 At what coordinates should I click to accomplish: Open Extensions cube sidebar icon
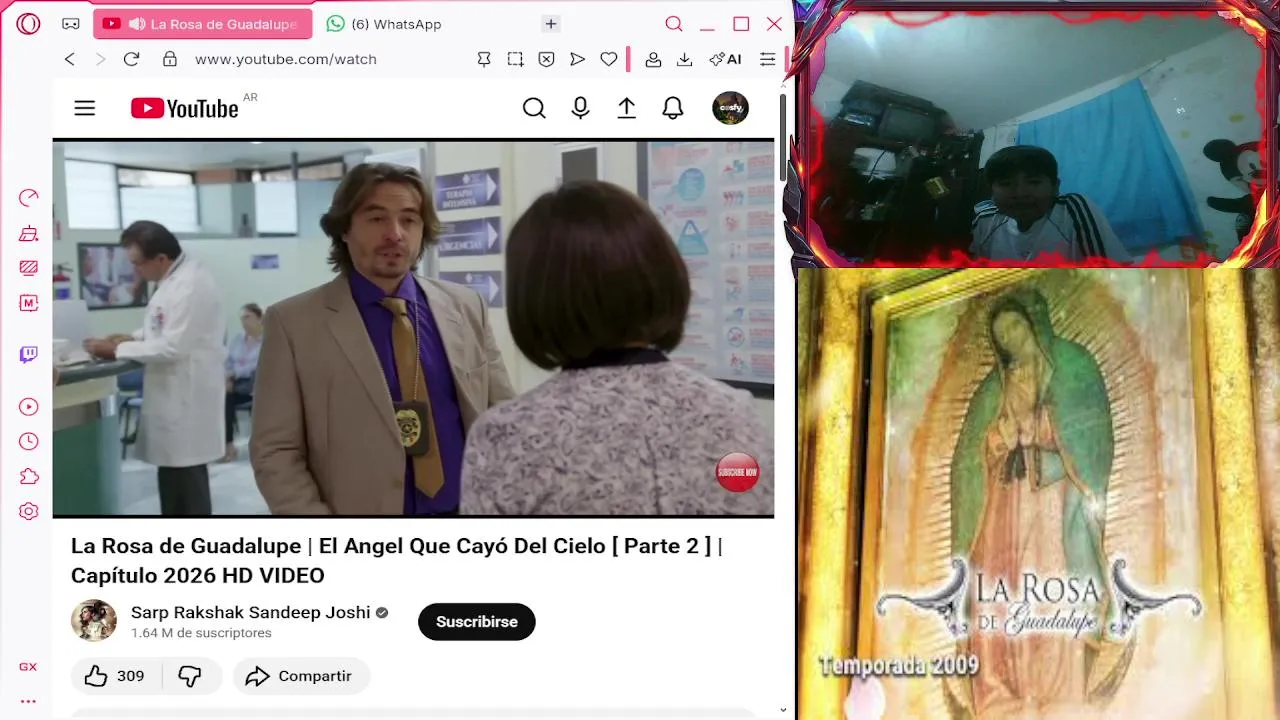coord(28,477)
